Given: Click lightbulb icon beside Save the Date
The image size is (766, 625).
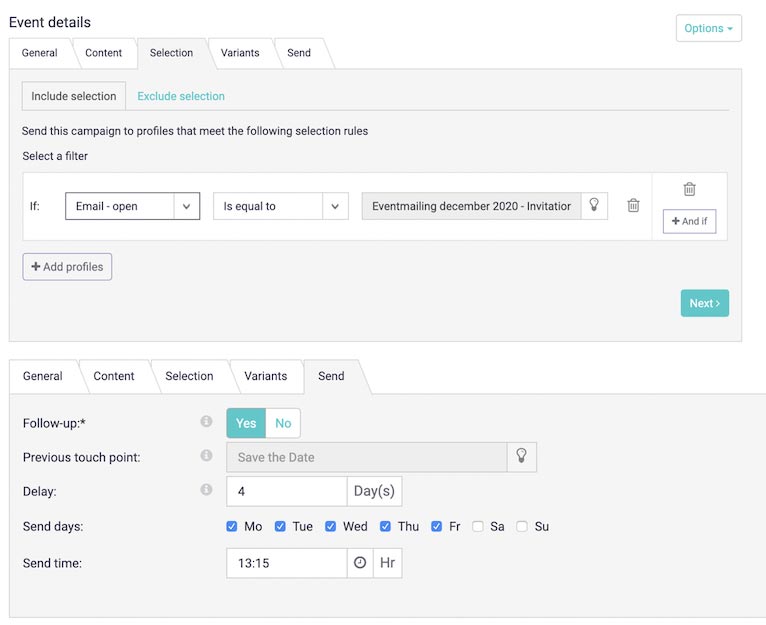Looking at the screenshot, I should (521, 457).
